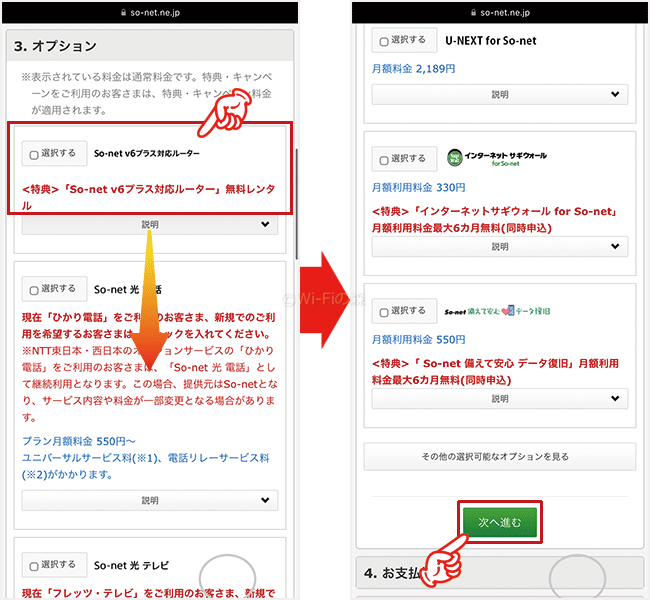
Task: Select the インターネット サギウォール checkbox
Action: click(x=384, y=160)
